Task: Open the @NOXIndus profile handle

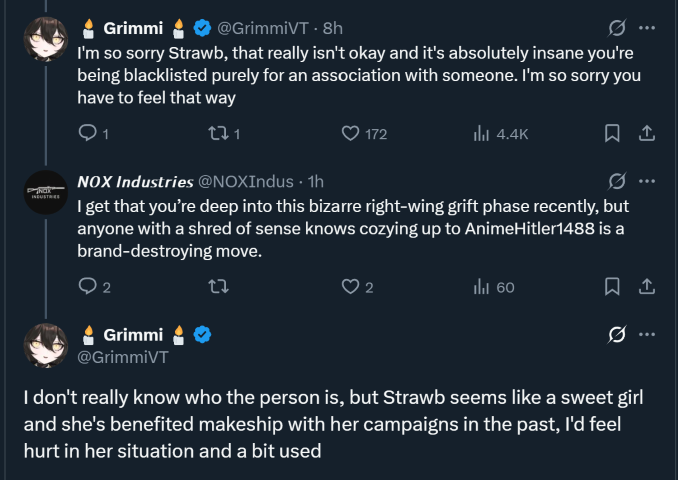Action: click(x=246, y=182)
